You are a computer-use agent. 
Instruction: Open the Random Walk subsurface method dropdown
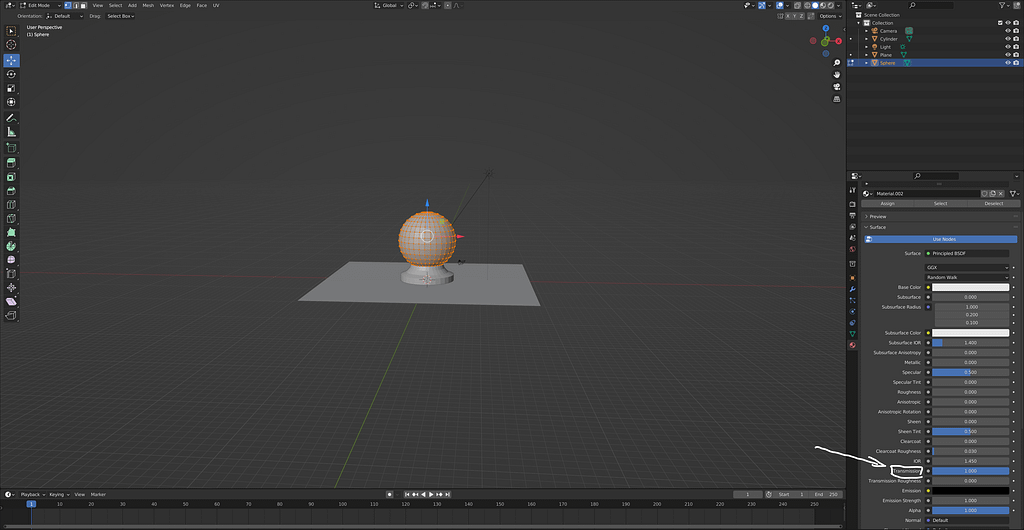(x=967, y=277)
